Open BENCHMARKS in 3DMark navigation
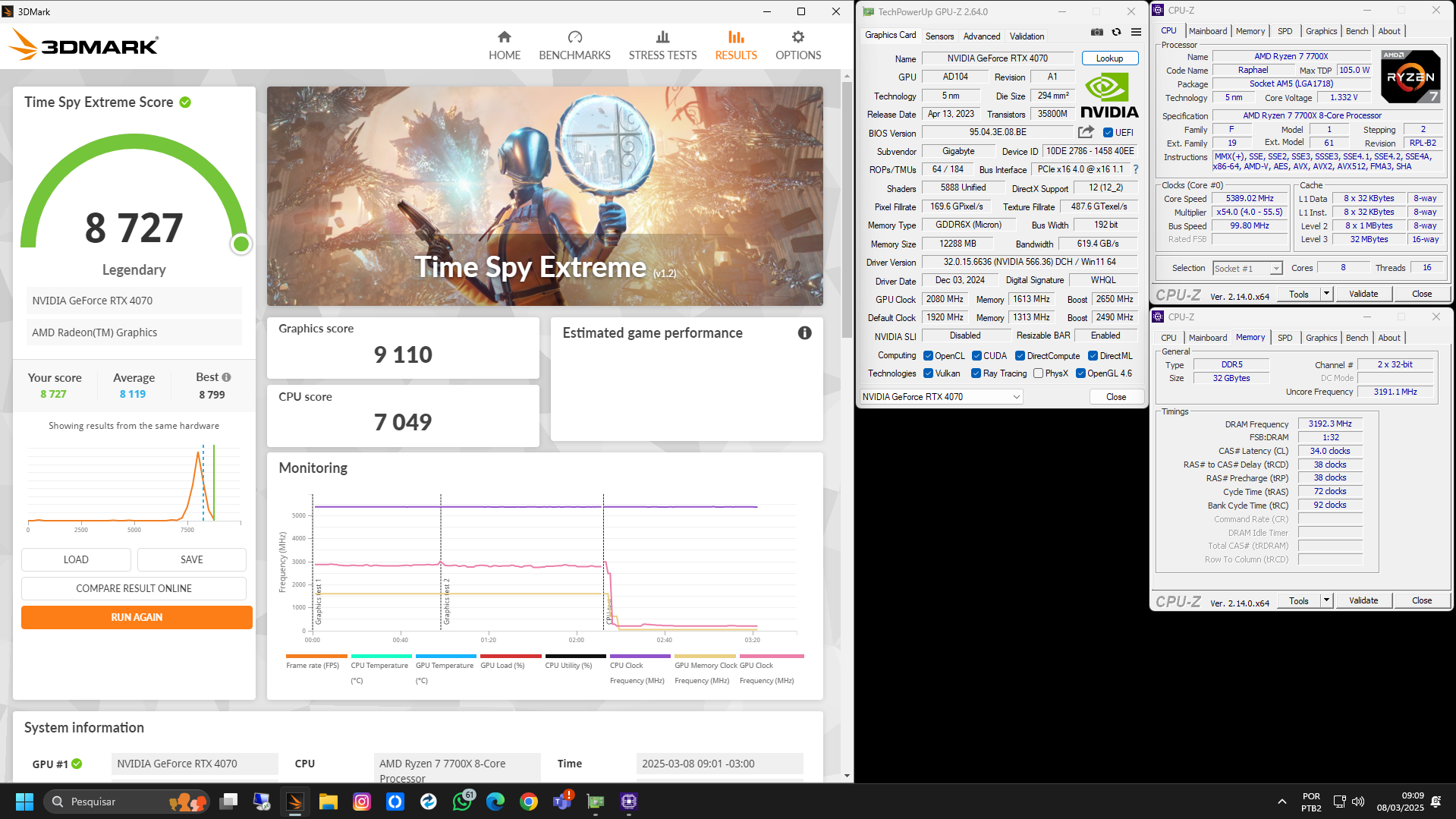The width and height of the screenshot is (1456, 819). tap(574, 46)
